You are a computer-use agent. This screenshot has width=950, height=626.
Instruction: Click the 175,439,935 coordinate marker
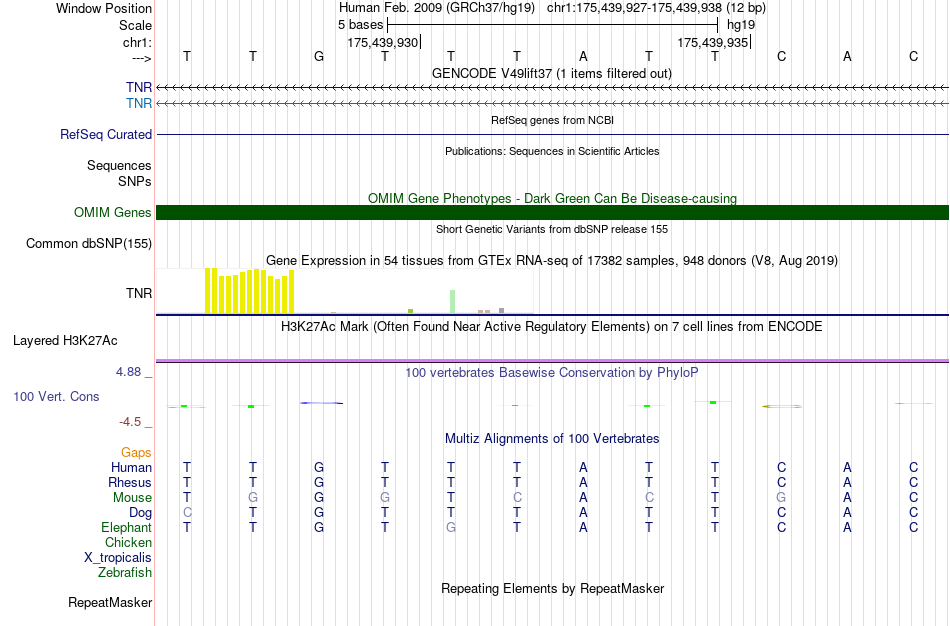[x=712, y=42]
